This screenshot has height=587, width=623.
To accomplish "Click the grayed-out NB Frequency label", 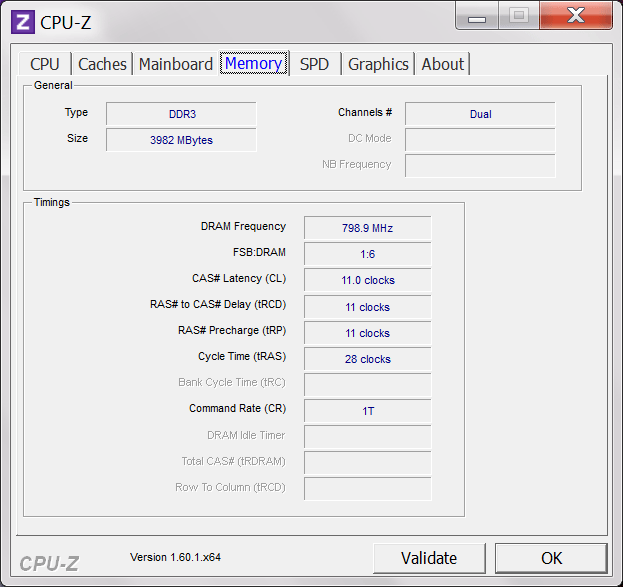I will [356, 164].
